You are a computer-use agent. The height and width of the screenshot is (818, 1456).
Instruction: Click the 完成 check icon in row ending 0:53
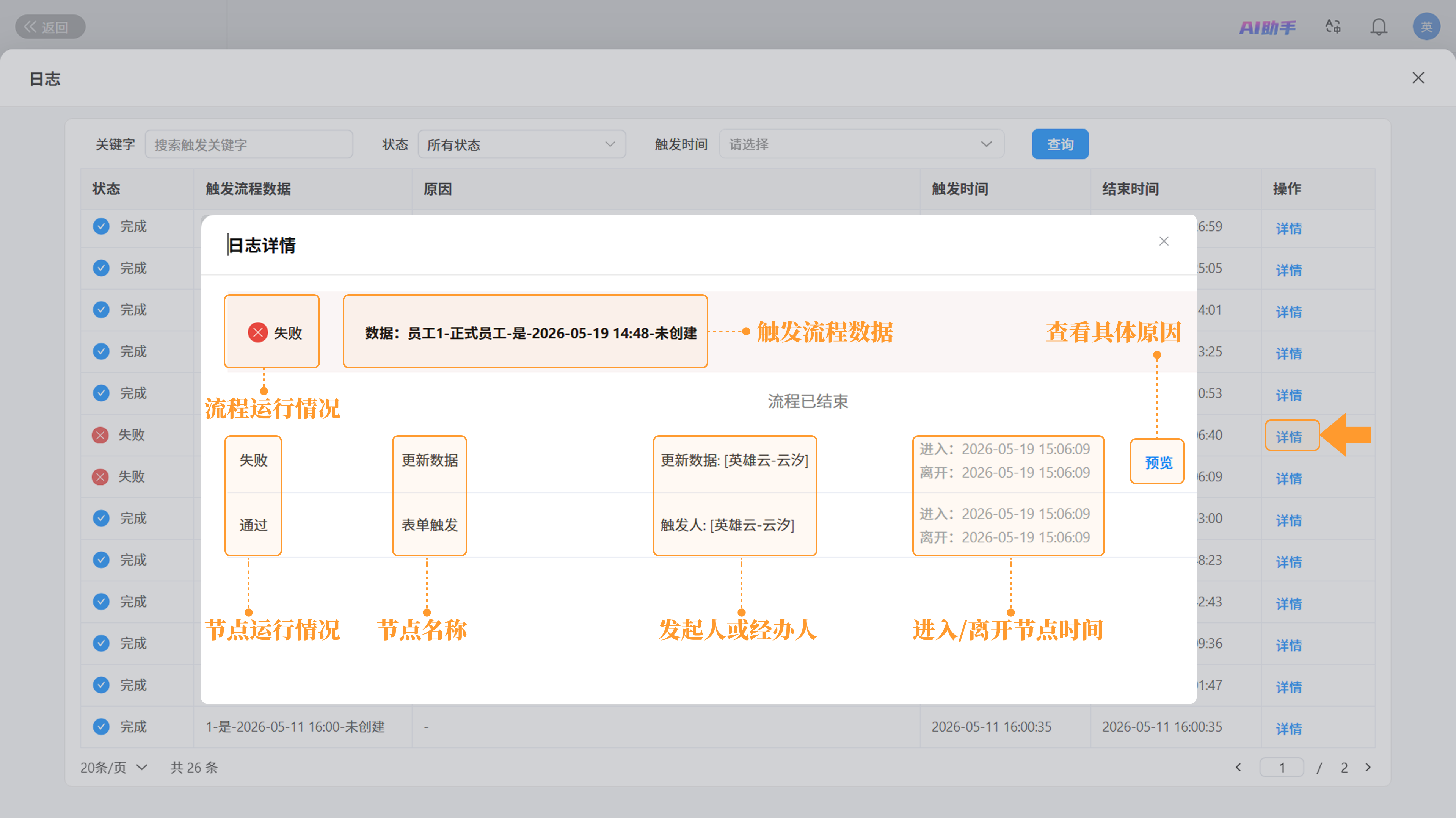(x=100, y=393)
